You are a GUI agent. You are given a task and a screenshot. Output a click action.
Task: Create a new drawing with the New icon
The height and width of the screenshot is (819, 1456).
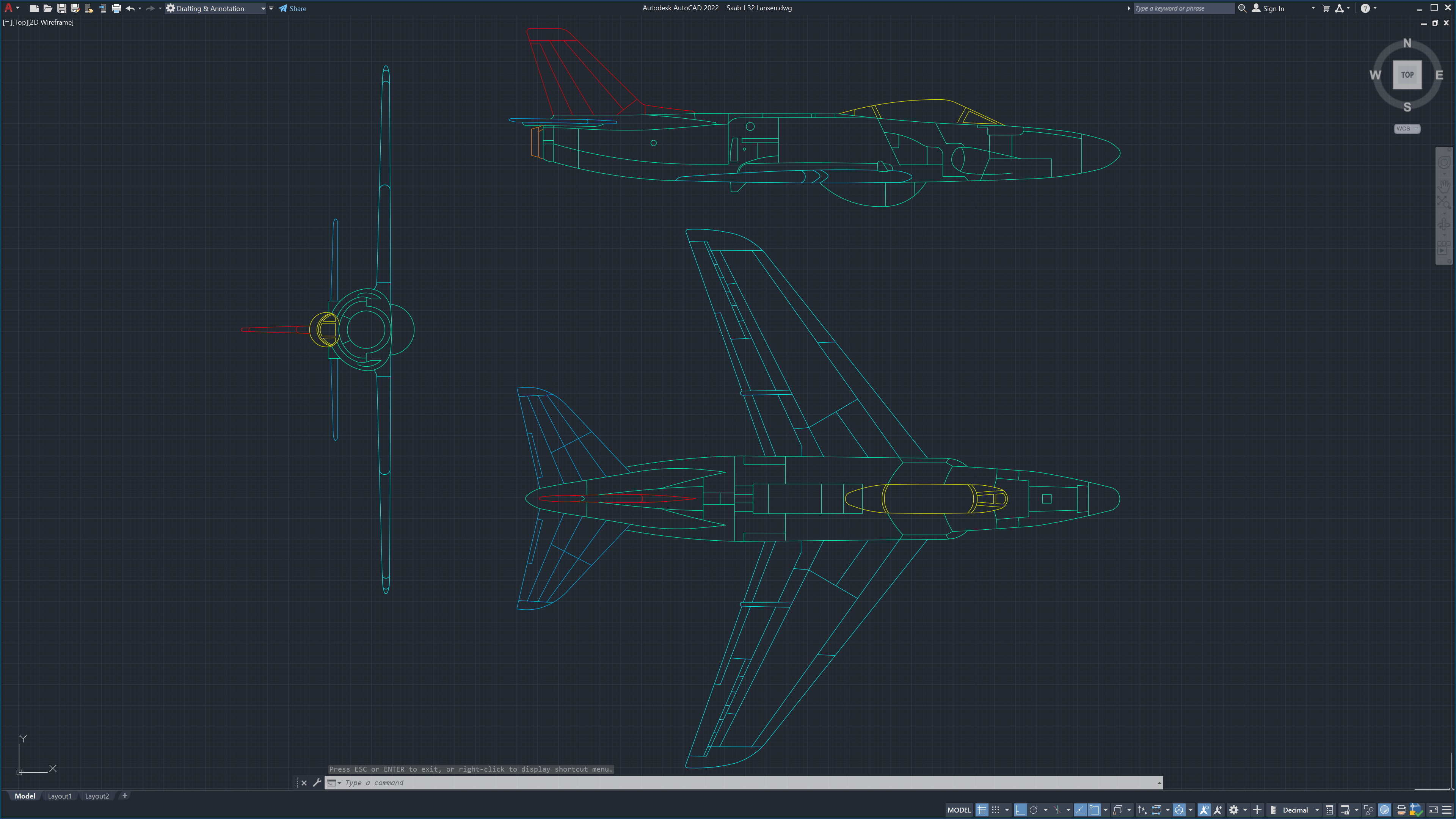click(34, 8)
